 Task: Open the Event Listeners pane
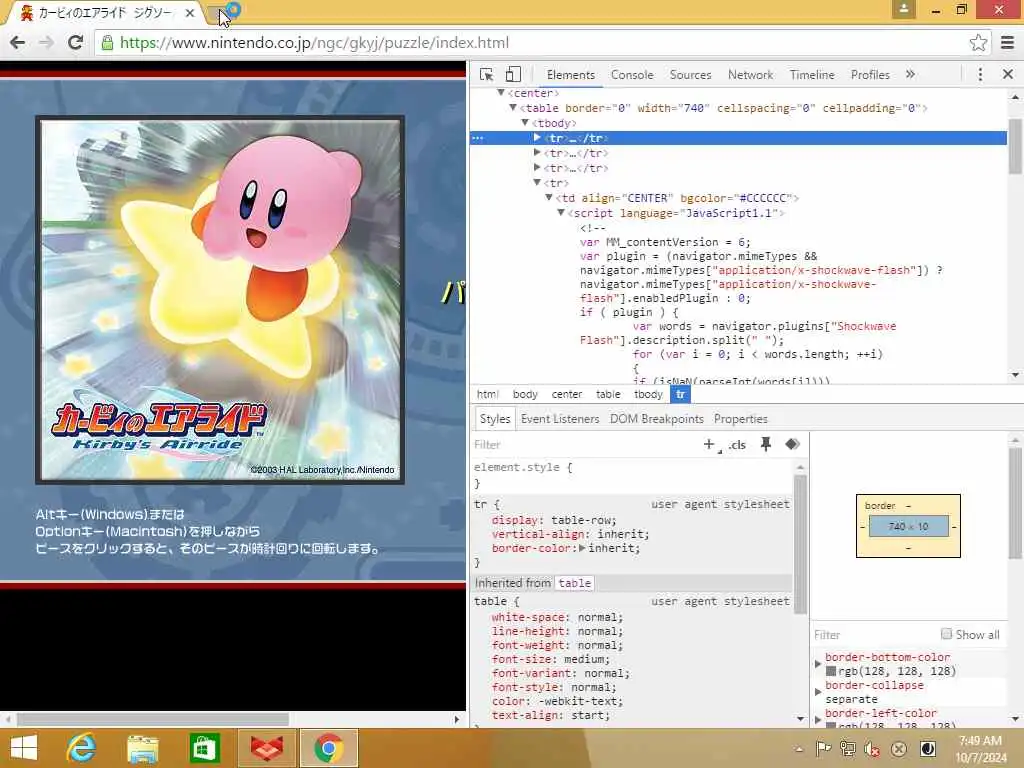pyautogui.click(x=560, y=419)
